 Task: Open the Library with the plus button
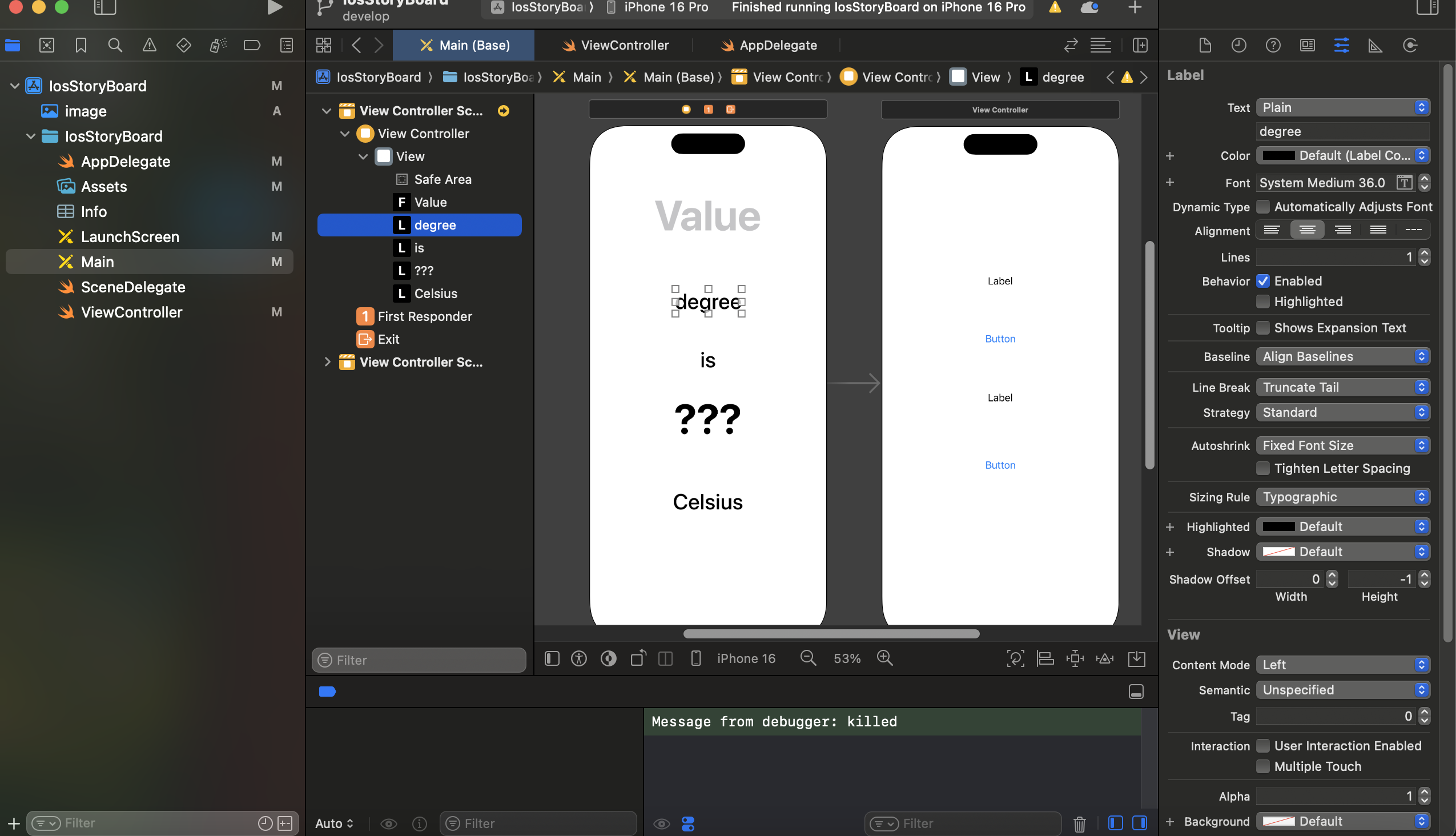point(1135,7)
